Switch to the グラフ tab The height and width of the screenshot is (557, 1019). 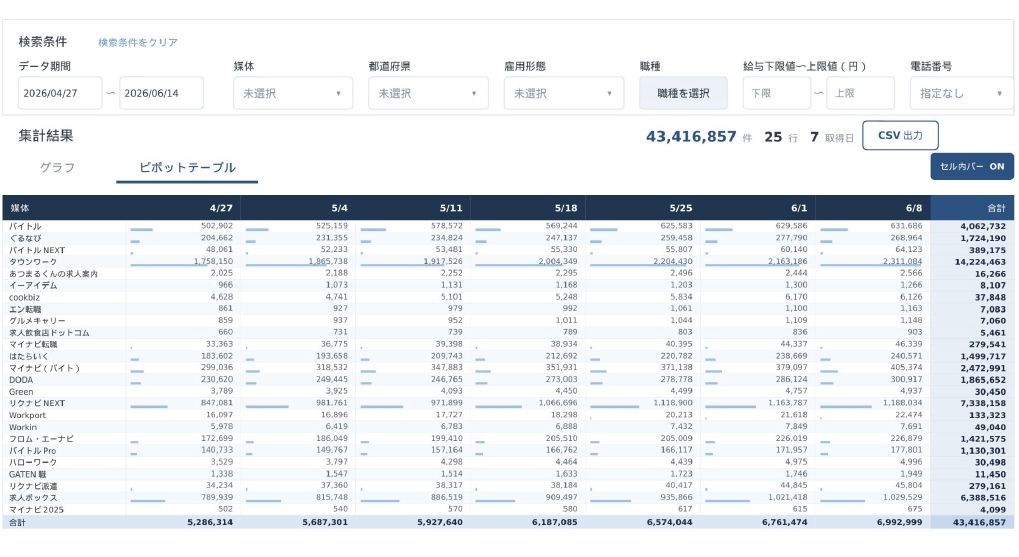(57, 167)
